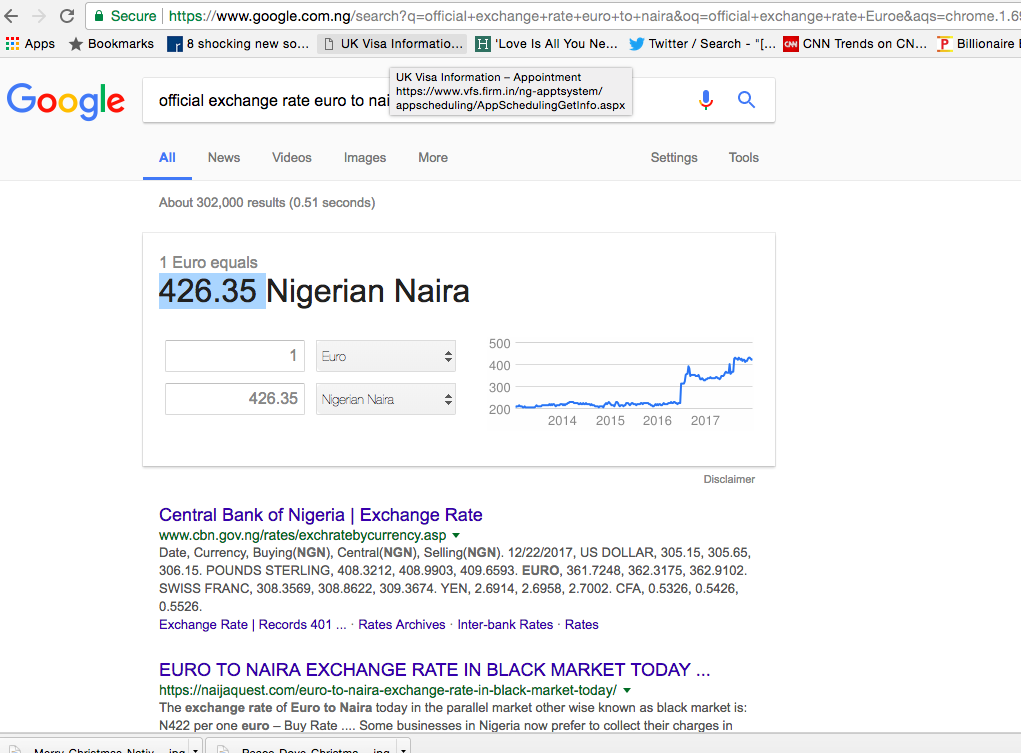Open the More search categories menu
Image resolution: width=1021 pixels, height=753 pixels.
[433, 158]
